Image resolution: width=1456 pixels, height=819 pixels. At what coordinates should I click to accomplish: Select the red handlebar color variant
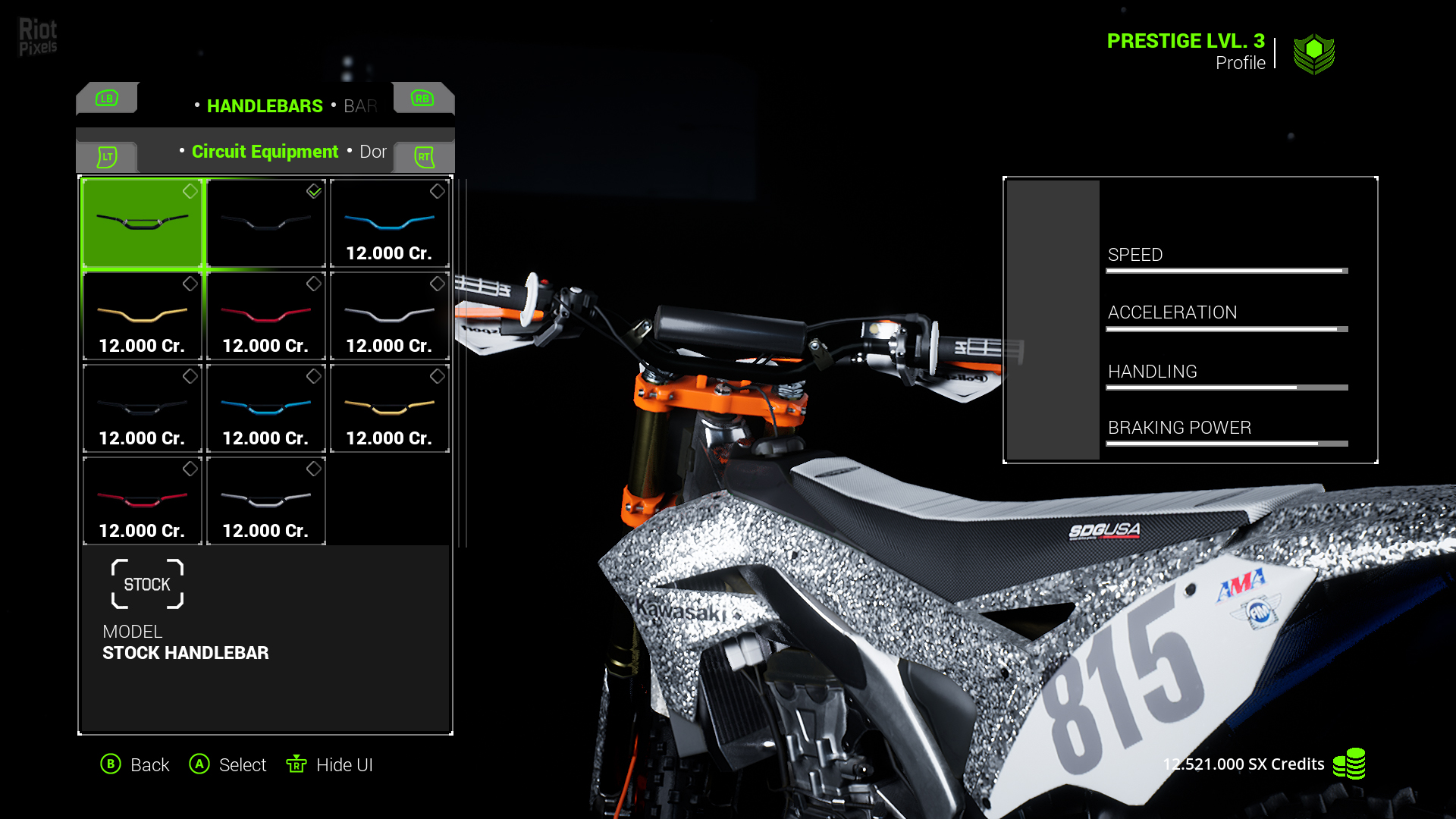(265, 314)
